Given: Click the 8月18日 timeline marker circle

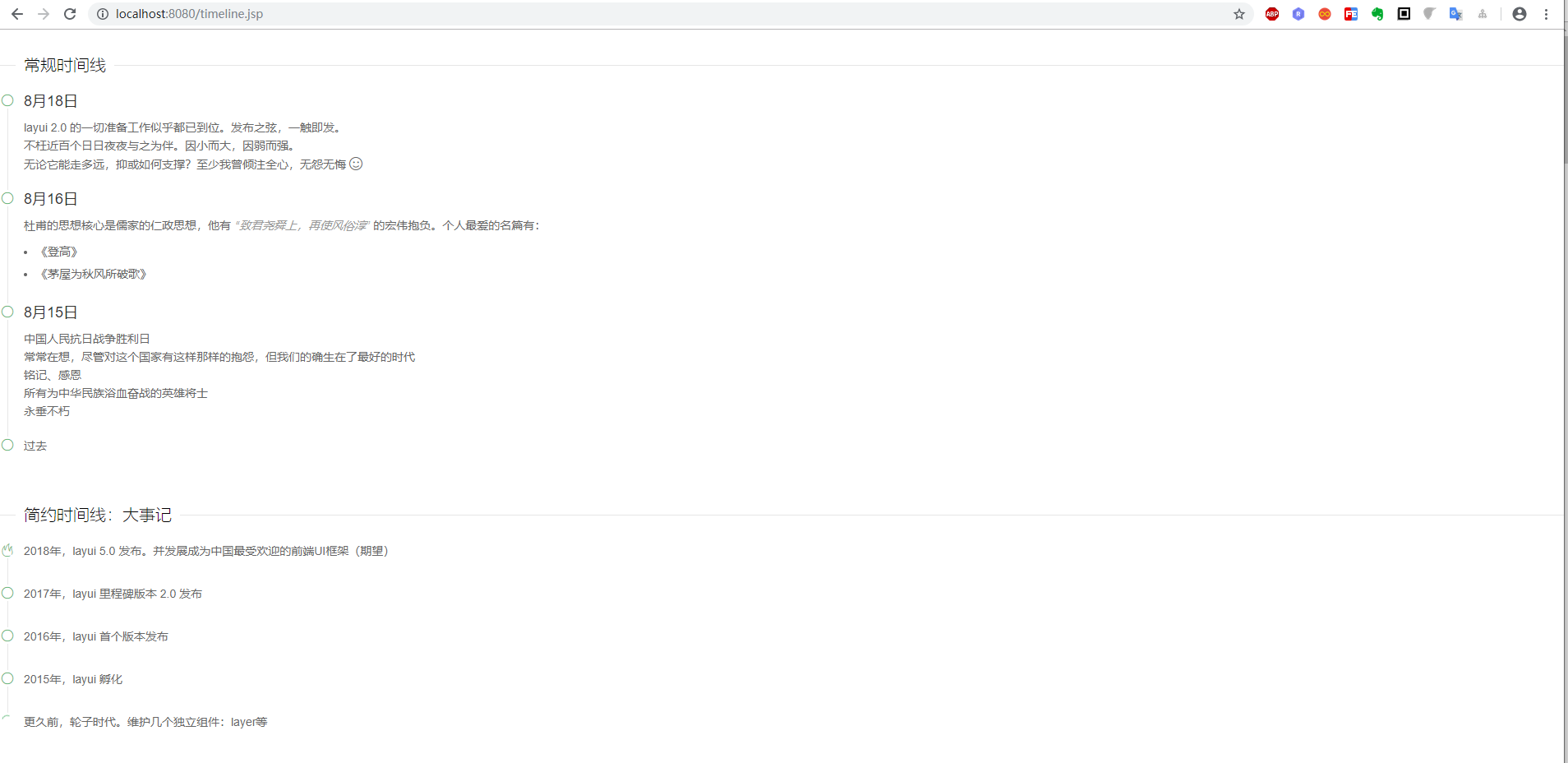Looking at the screenshot, I should pos(7,100).
